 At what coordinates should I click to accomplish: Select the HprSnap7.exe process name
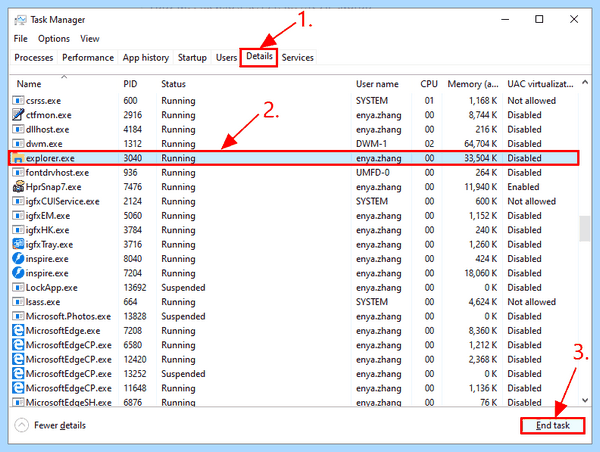coord(54,187)
